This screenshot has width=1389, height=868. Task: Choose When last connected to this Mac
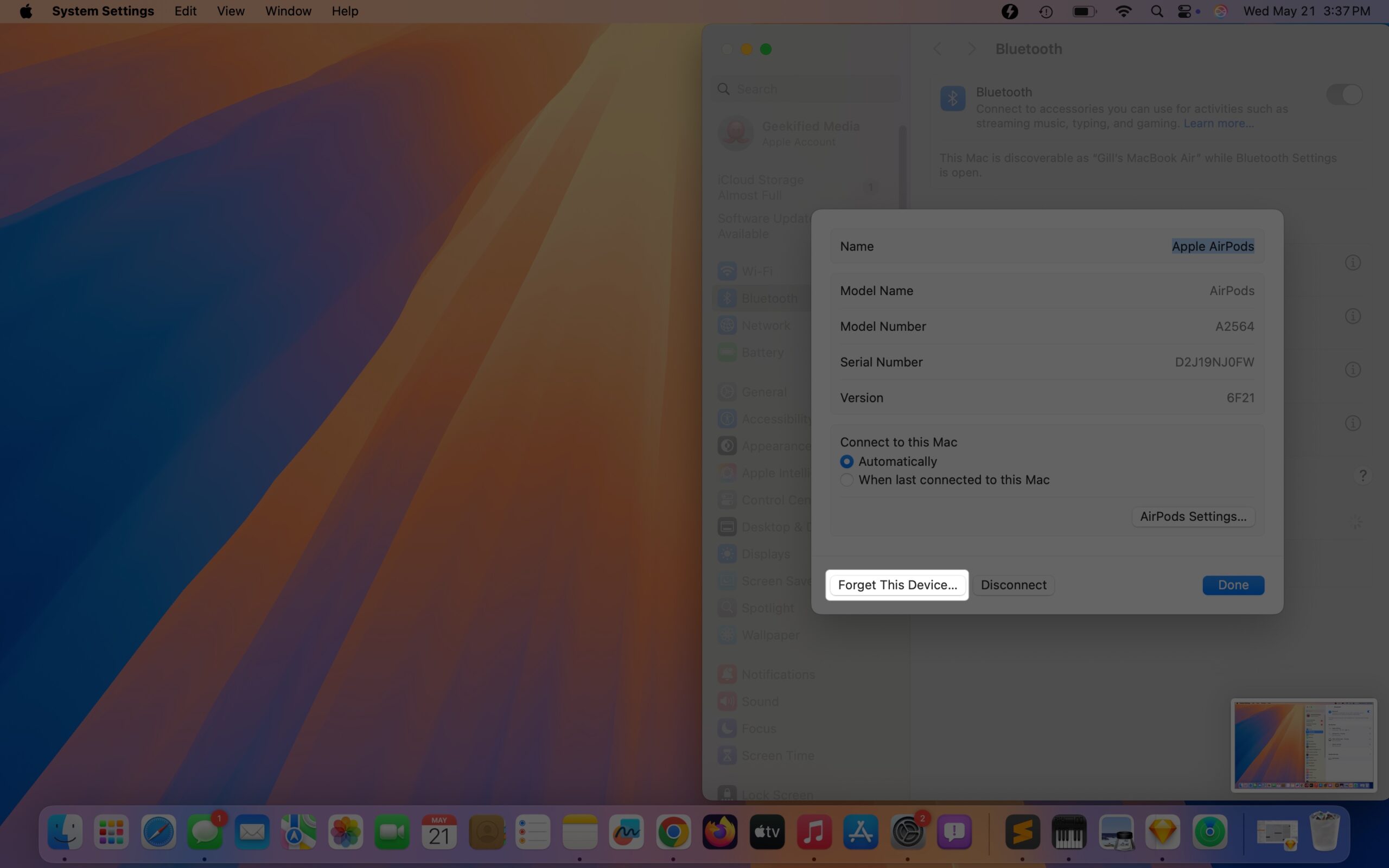coord(847,480)
